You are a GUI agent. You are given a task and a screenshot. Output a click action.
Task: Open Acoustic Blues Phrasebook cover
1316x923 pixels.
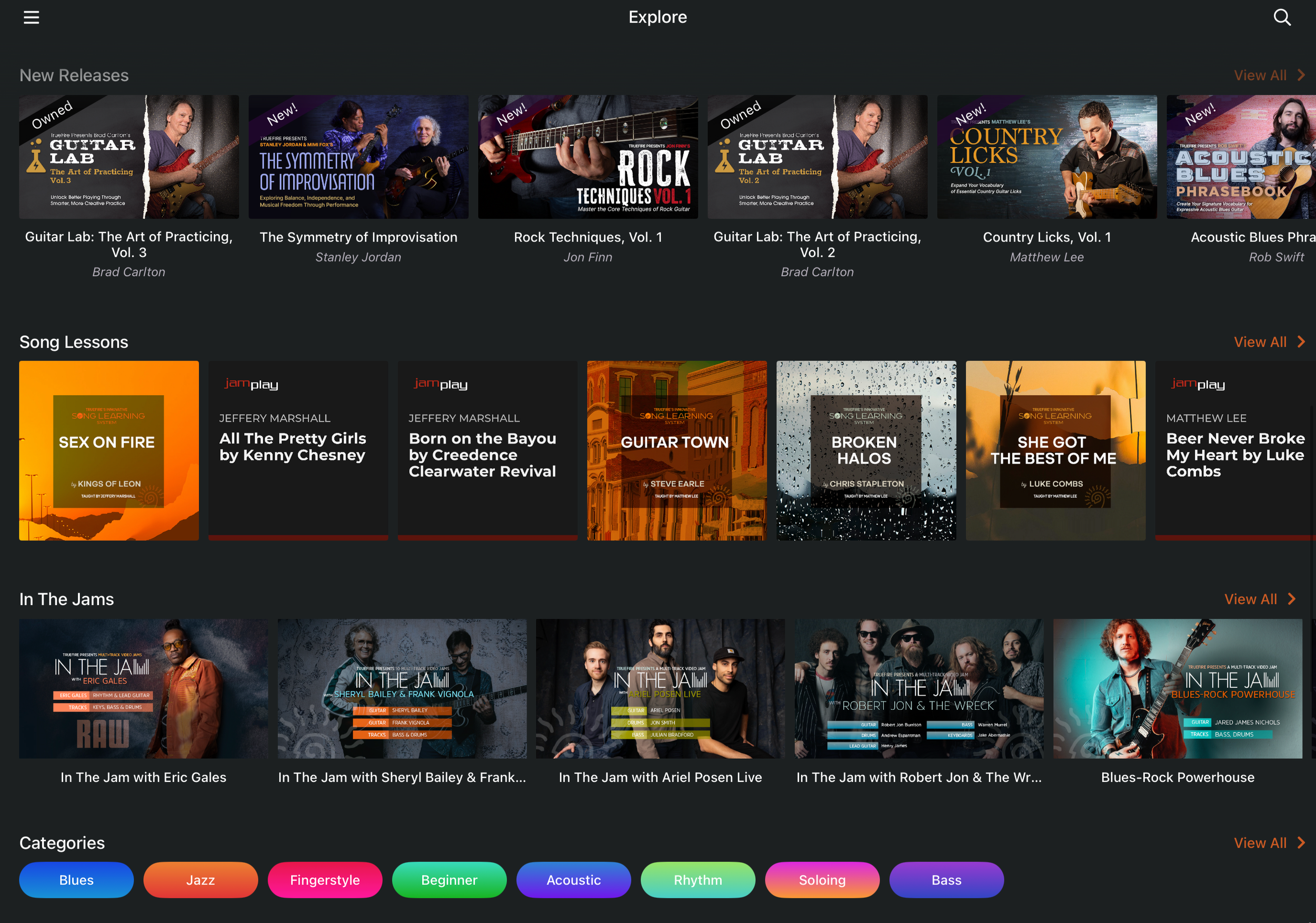tap(1241, 157)
